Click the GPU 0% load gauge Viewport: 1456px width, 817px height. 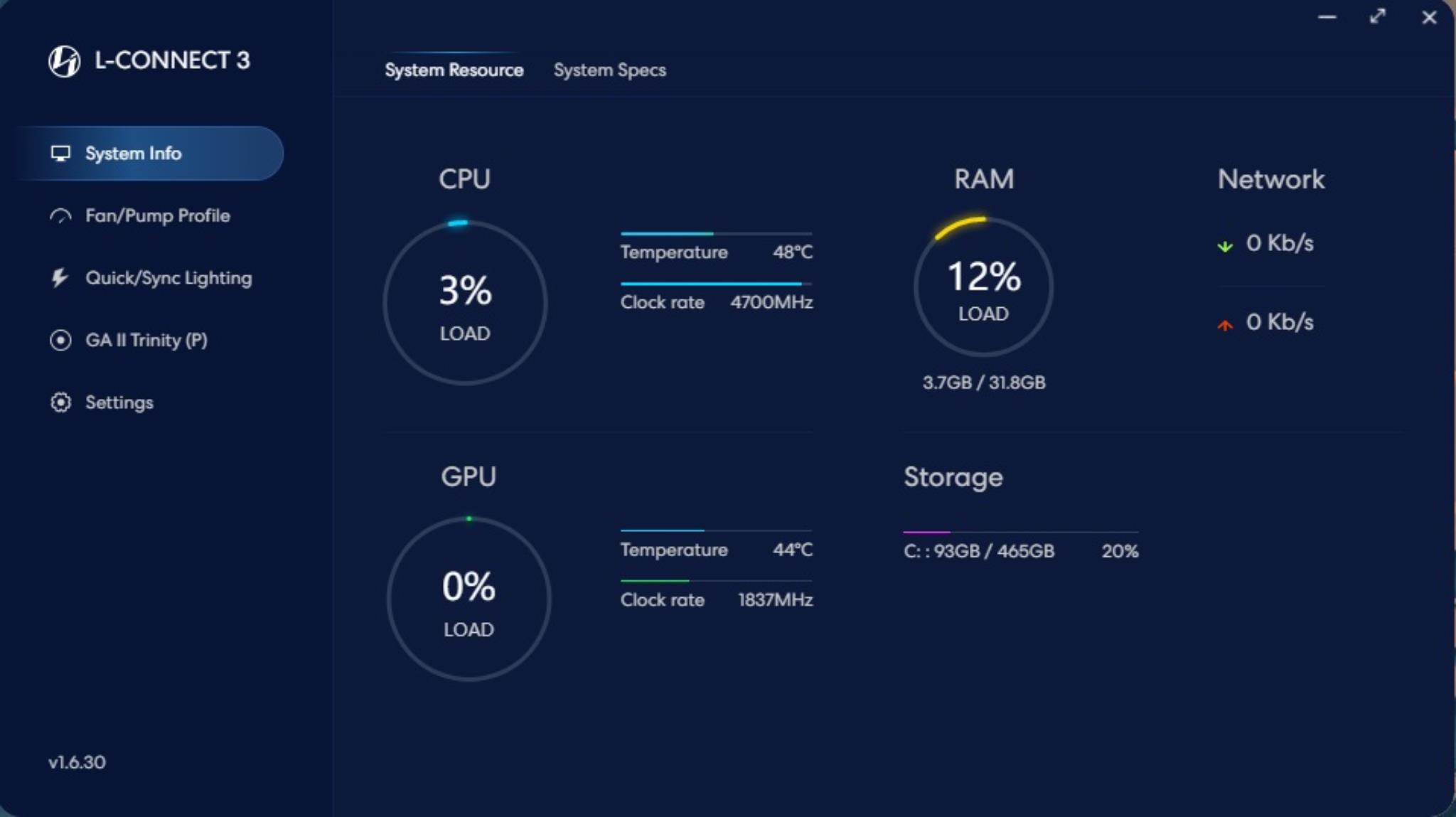(469, 599)
